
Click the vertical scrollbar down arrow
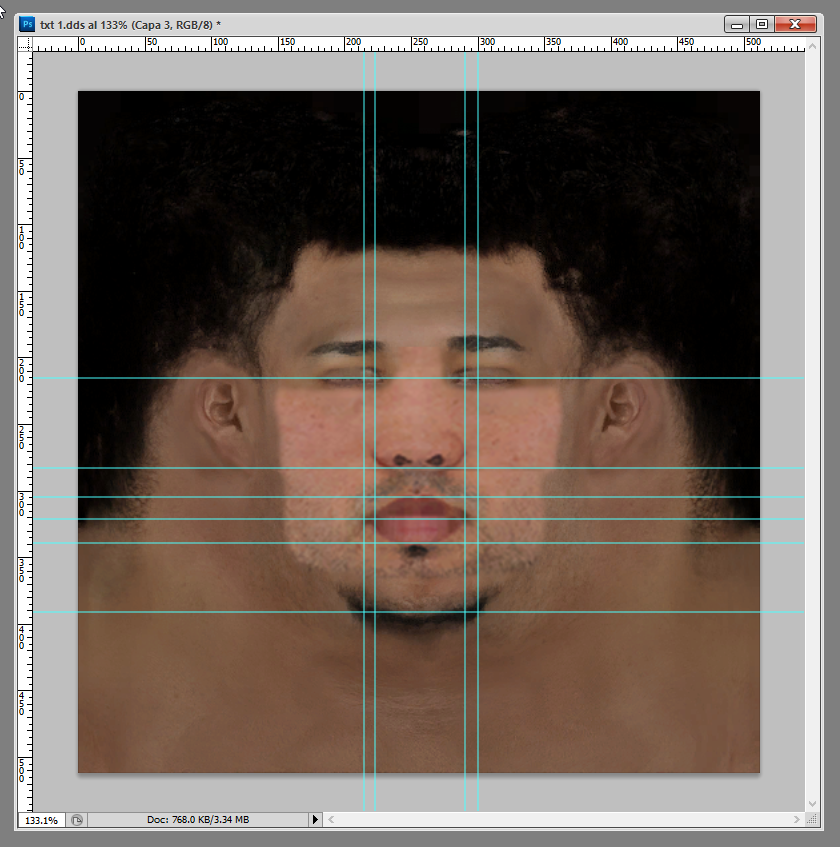pos(812,804)
